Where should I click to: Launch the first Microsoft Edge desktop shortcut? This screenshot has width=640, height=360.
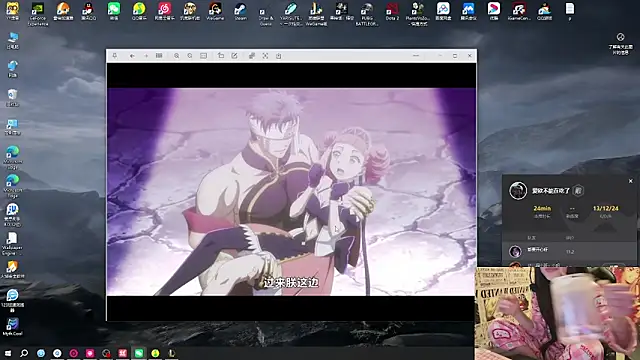[x=13, y=158]
